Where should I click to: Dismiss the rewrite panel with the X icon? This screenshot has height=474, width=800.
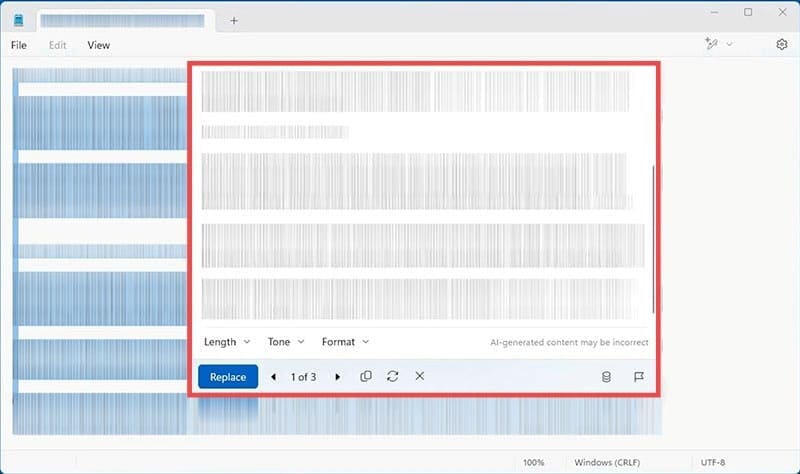[419, 376]
